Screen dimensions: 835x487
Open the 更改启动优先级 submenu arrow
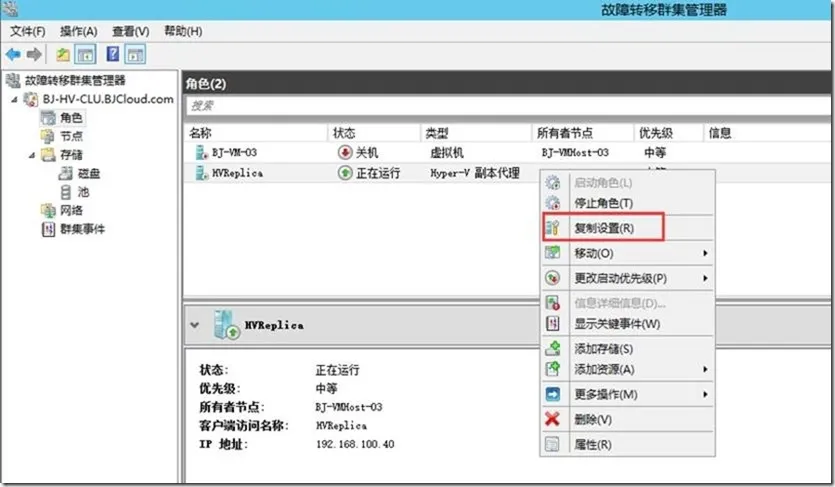click(705, 278)
